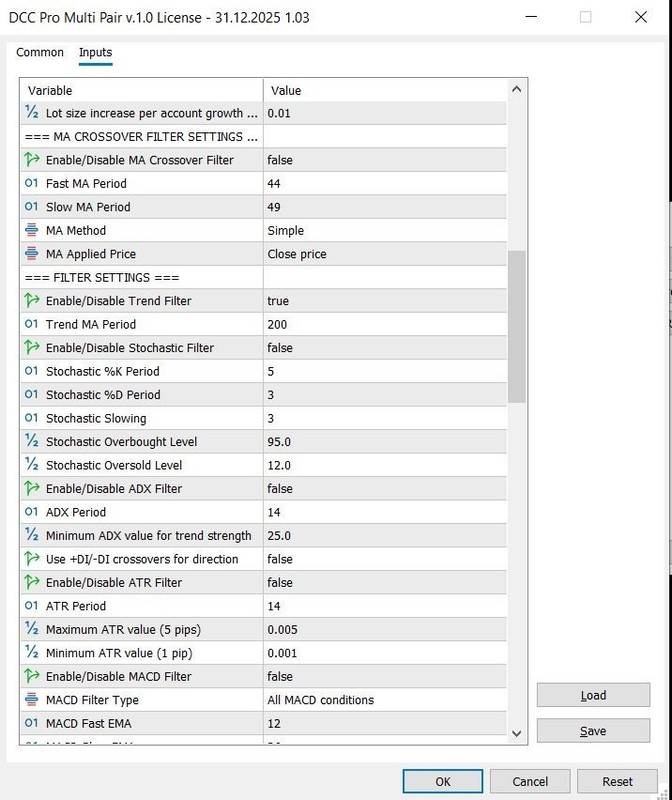The height and width of the screenshot is (800, 672).
Task: Click the OK button
Action: click(442, 781)
